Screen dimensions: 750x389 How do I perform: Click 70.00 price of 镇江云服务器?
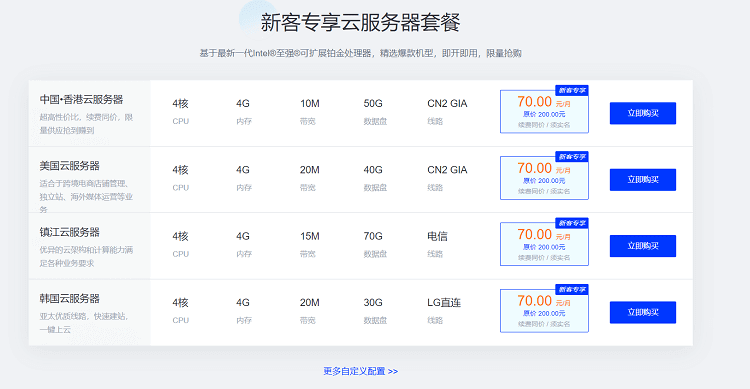click(x=534, y=234)
